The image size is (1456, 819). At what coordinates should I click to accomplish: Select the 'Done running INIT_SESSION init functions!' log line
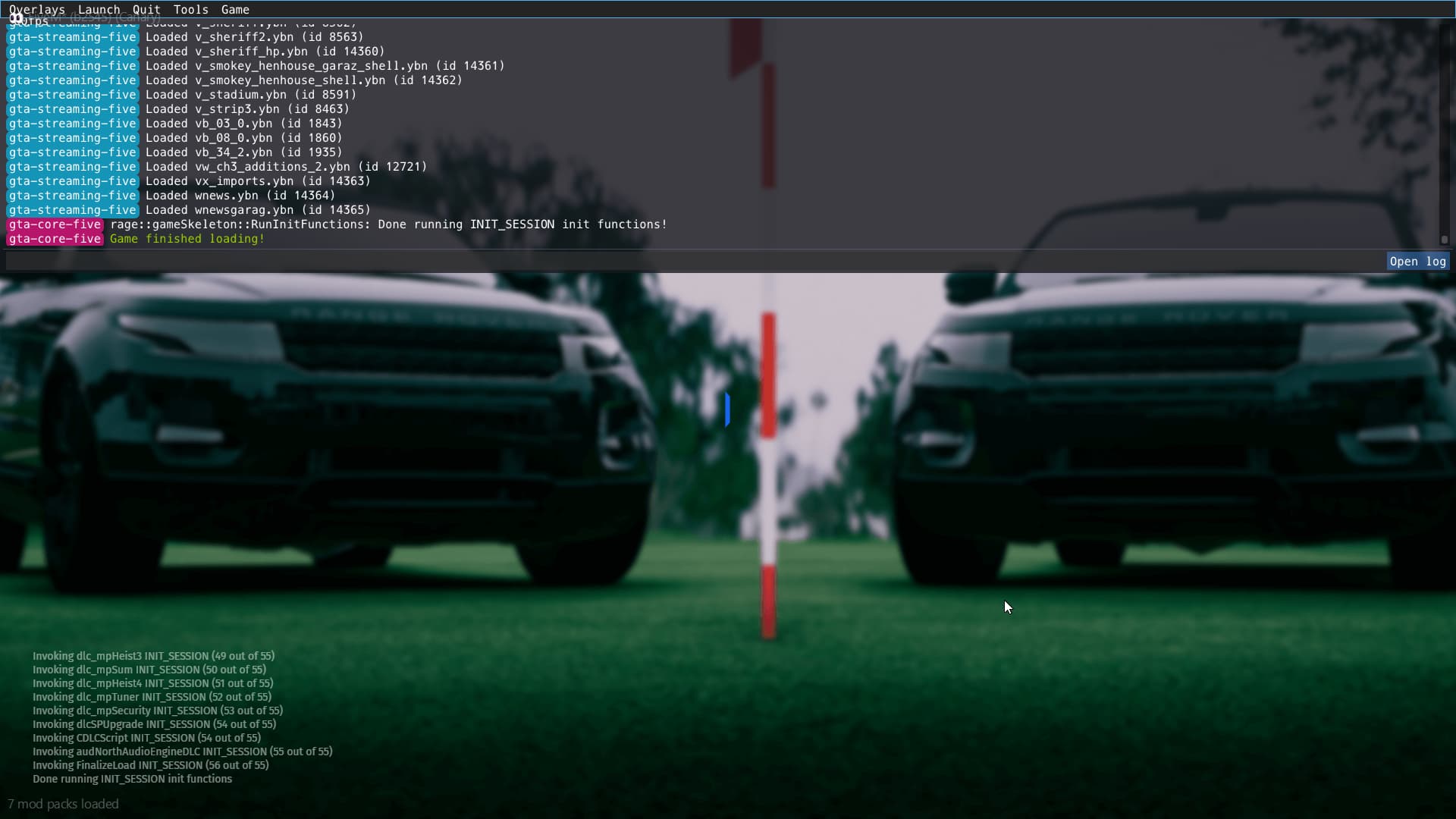(388, 224)
